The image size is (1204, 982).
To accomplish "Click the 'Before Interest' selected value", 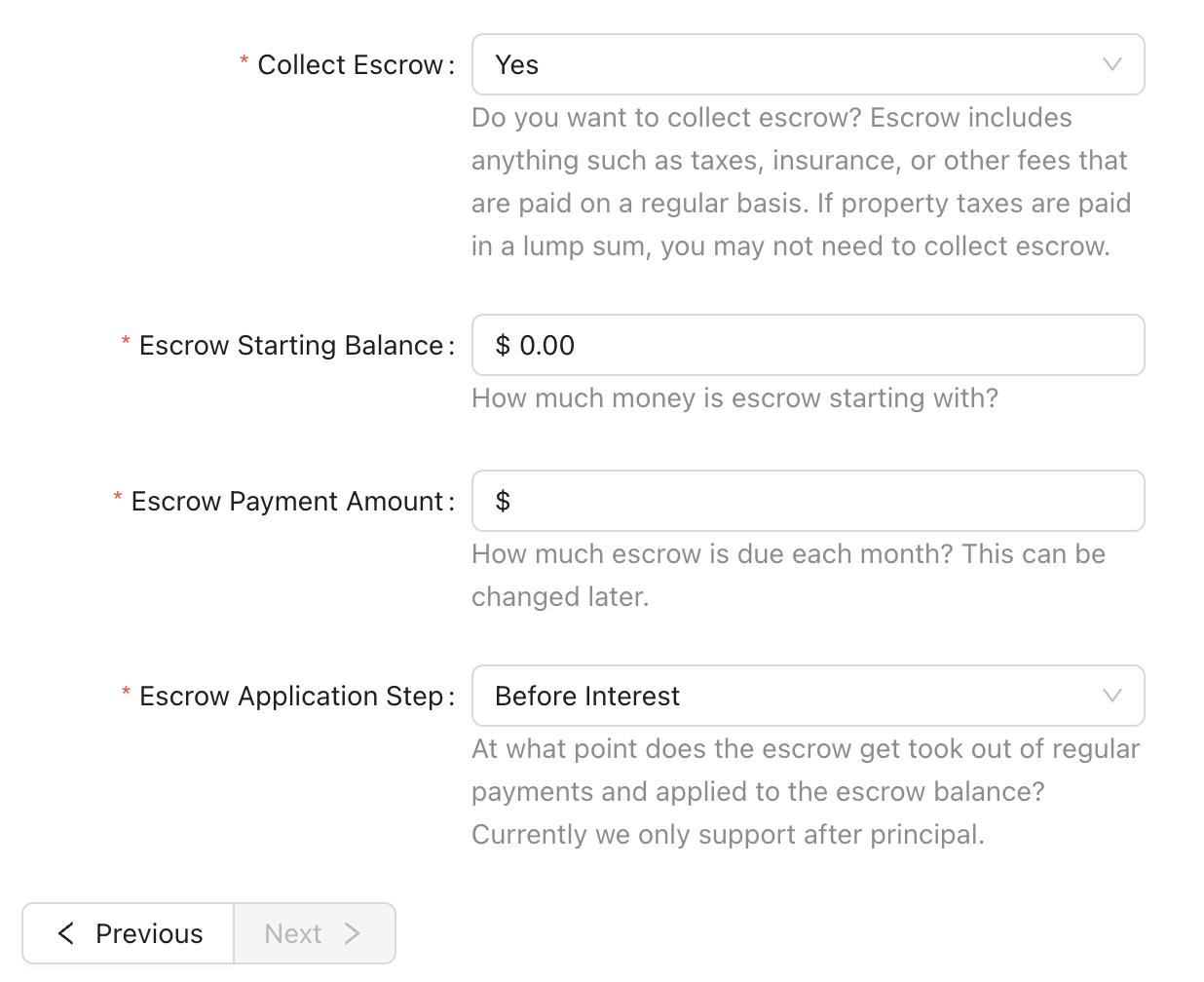I will tap(587, 696).
